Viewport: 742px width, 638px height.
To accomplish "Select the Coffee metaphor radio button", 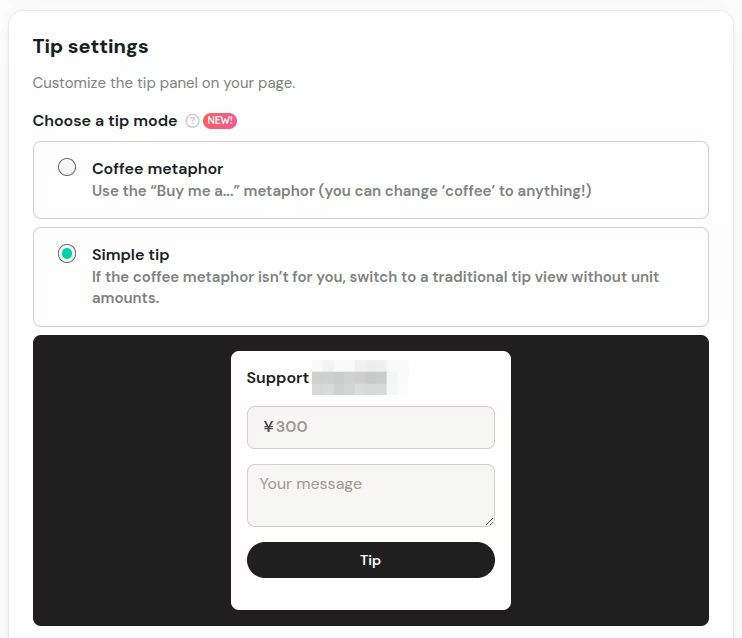I will click(x=67, y=167).
